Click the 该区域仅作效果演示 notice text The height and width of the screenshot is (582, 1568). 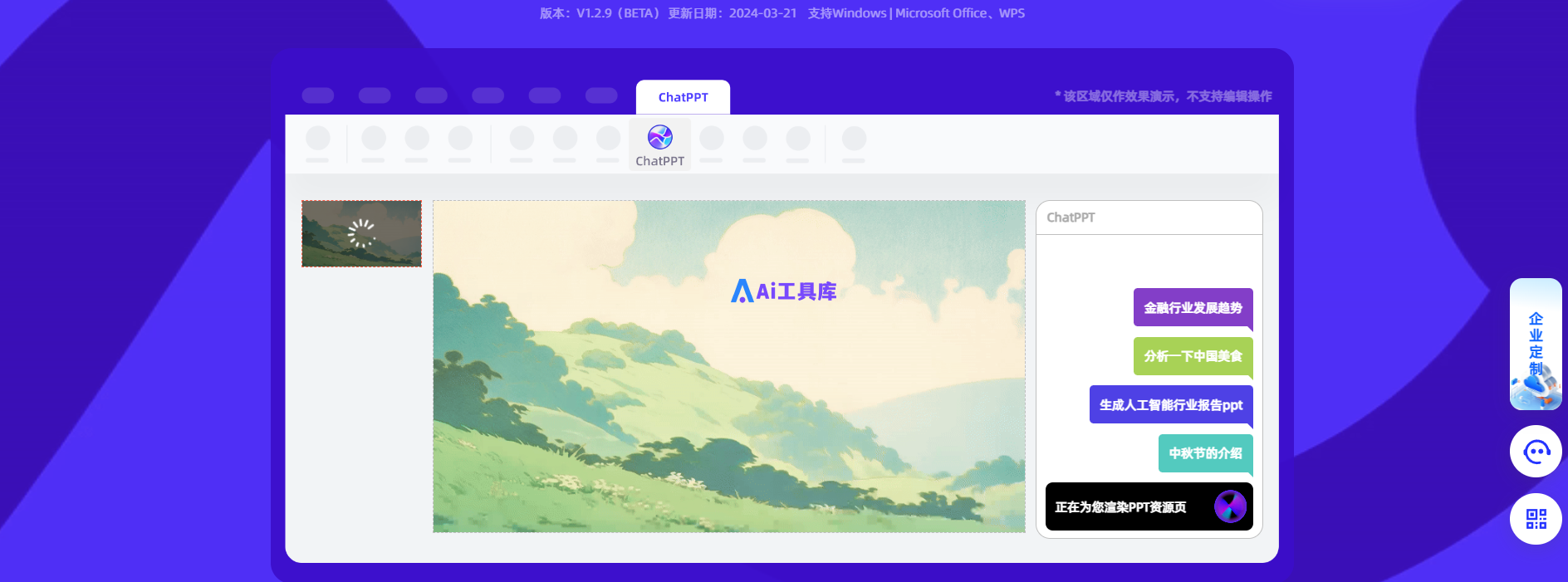point(1164,96)
